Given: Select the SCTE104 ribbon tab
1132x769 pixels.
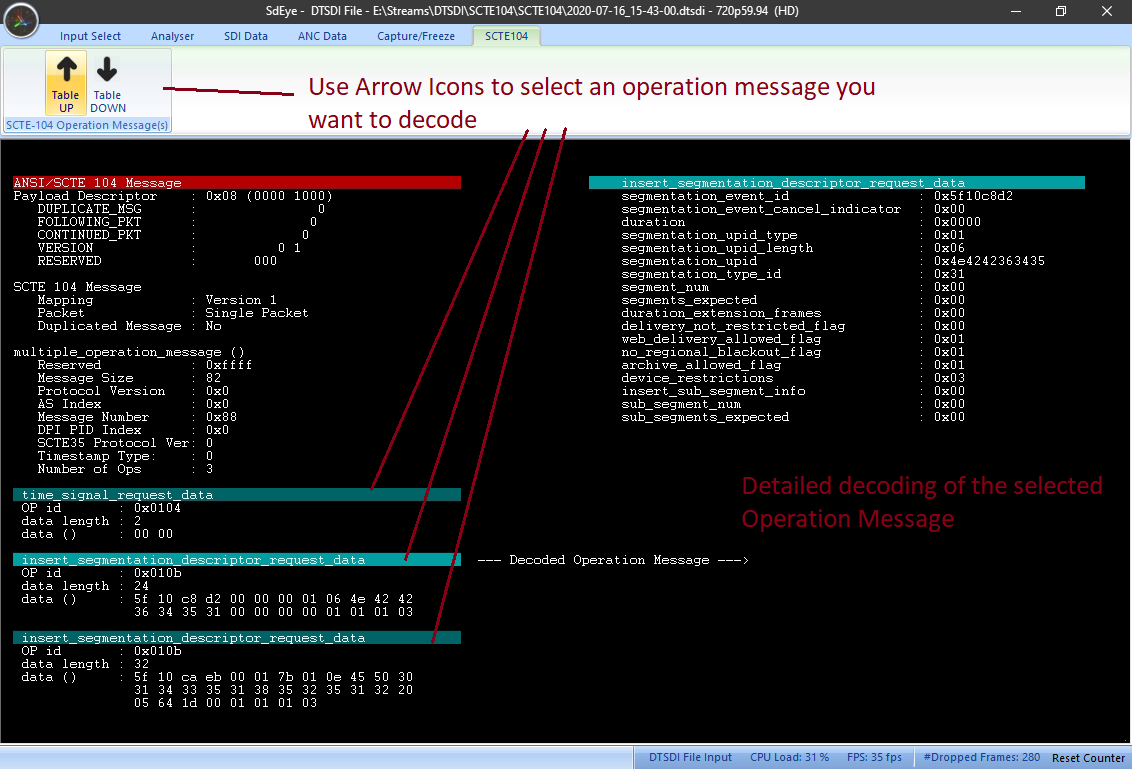Looking at the screenshot, I should [506, 36].
